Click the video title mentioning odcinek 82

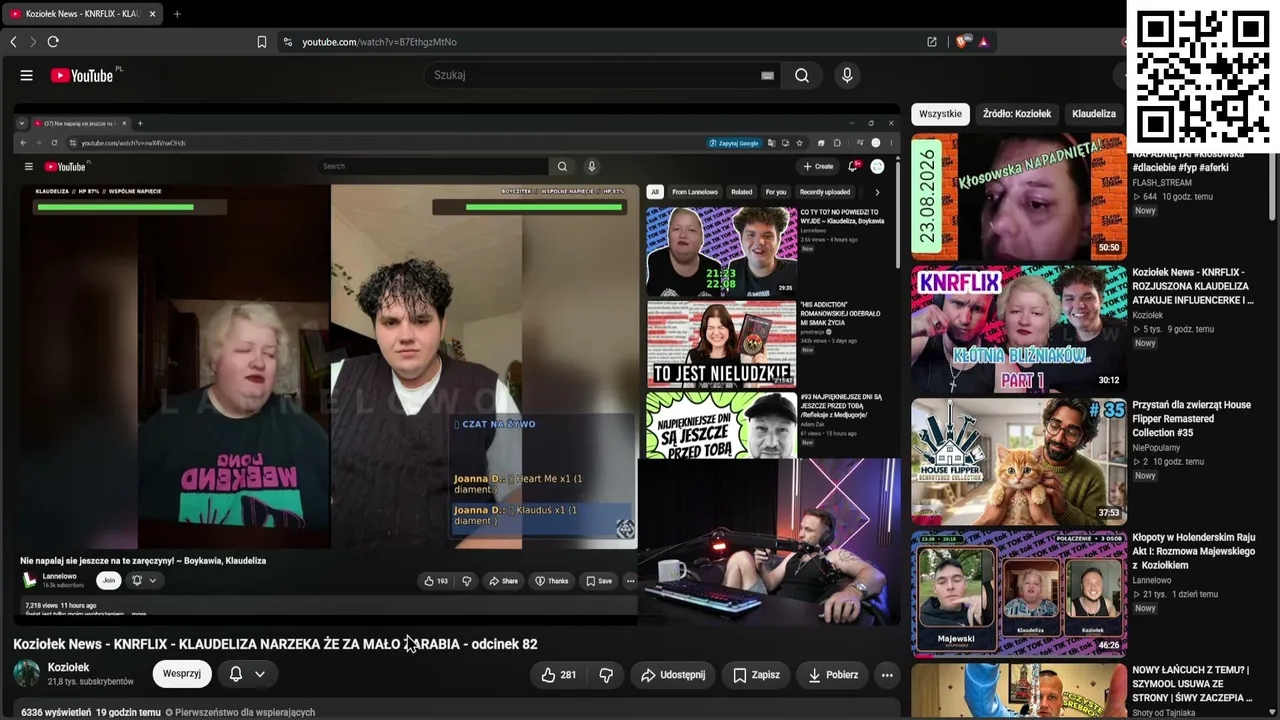(x=275, y=644)
